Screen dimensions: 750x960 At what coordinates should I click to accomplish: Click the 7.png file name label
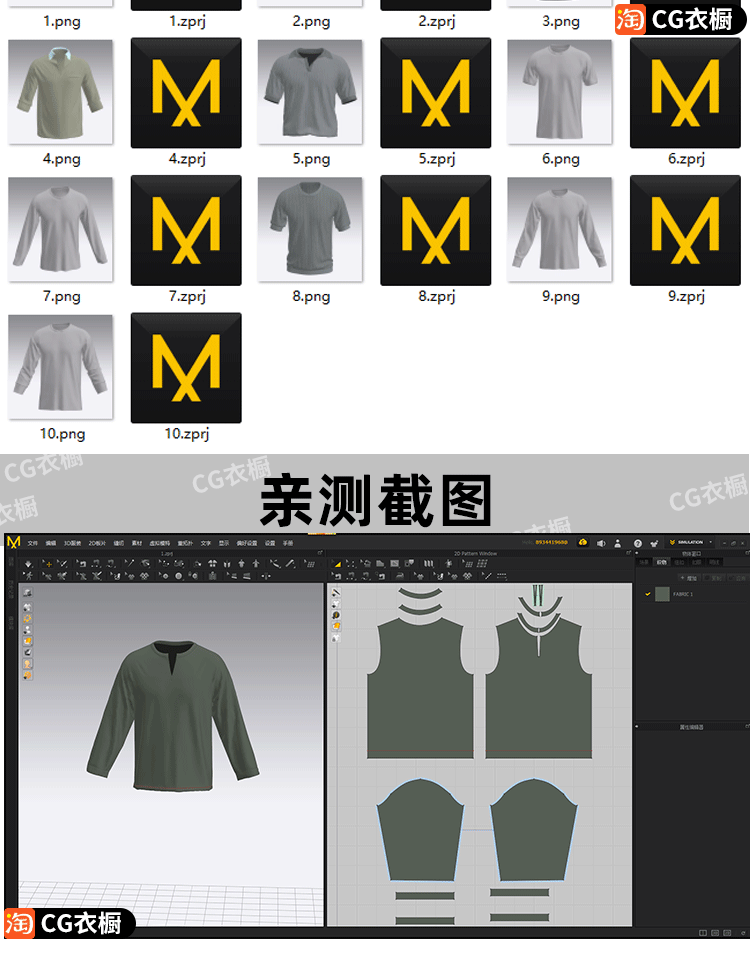pyautogui.click(x=61, y=296)
